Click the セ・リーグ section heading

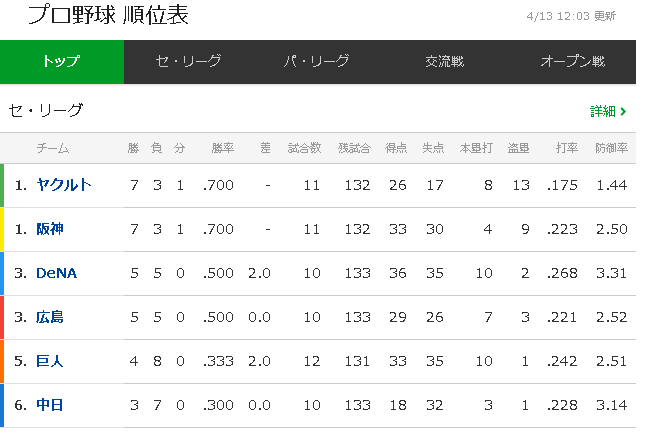[x=46, y=110]
